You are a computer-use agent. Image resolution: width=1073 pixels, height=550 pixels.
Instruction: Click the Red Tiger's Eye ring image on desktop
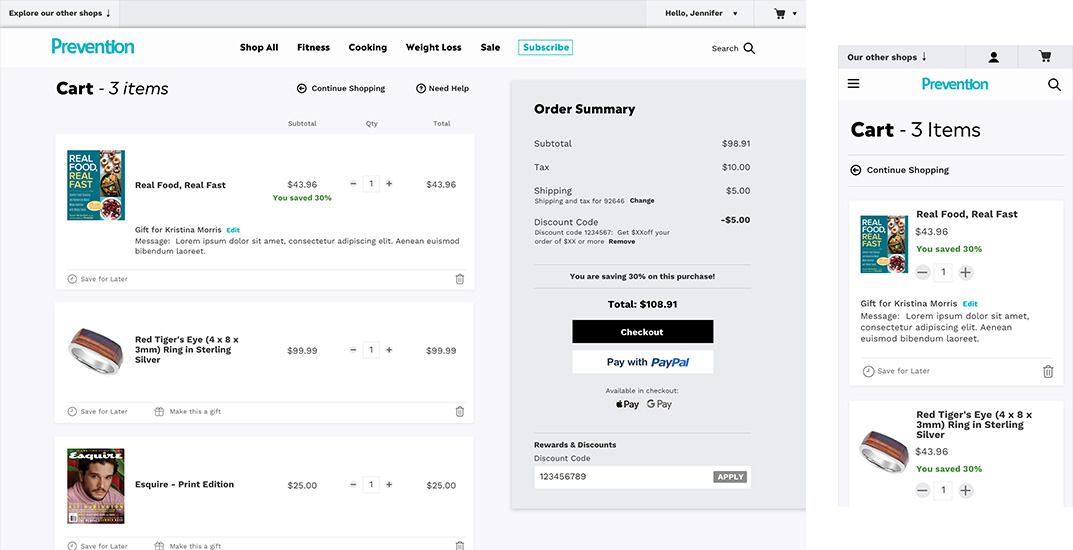[x=96, y=351]
